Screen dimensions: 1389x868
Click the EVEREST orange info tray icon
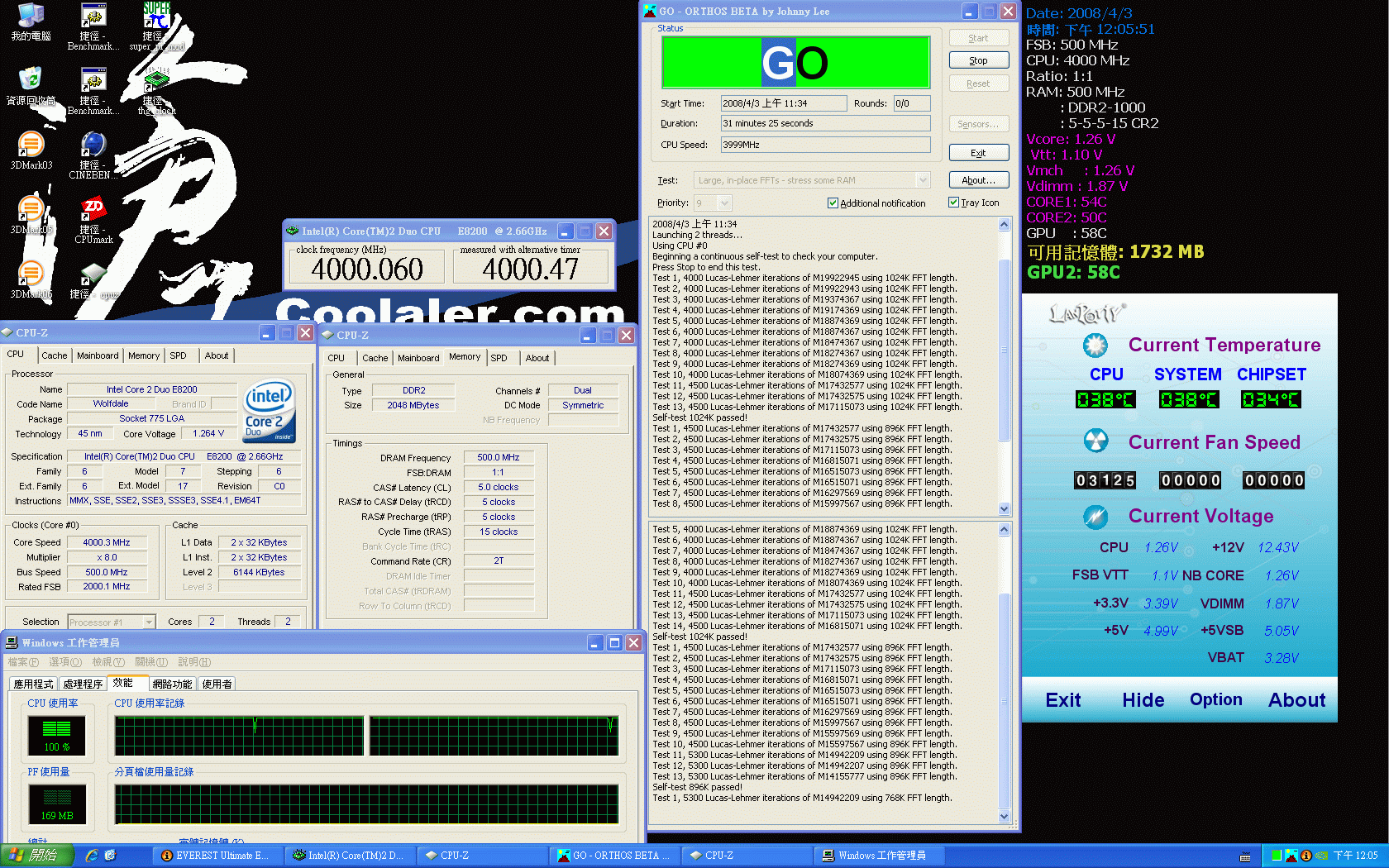coord(1306,856)
